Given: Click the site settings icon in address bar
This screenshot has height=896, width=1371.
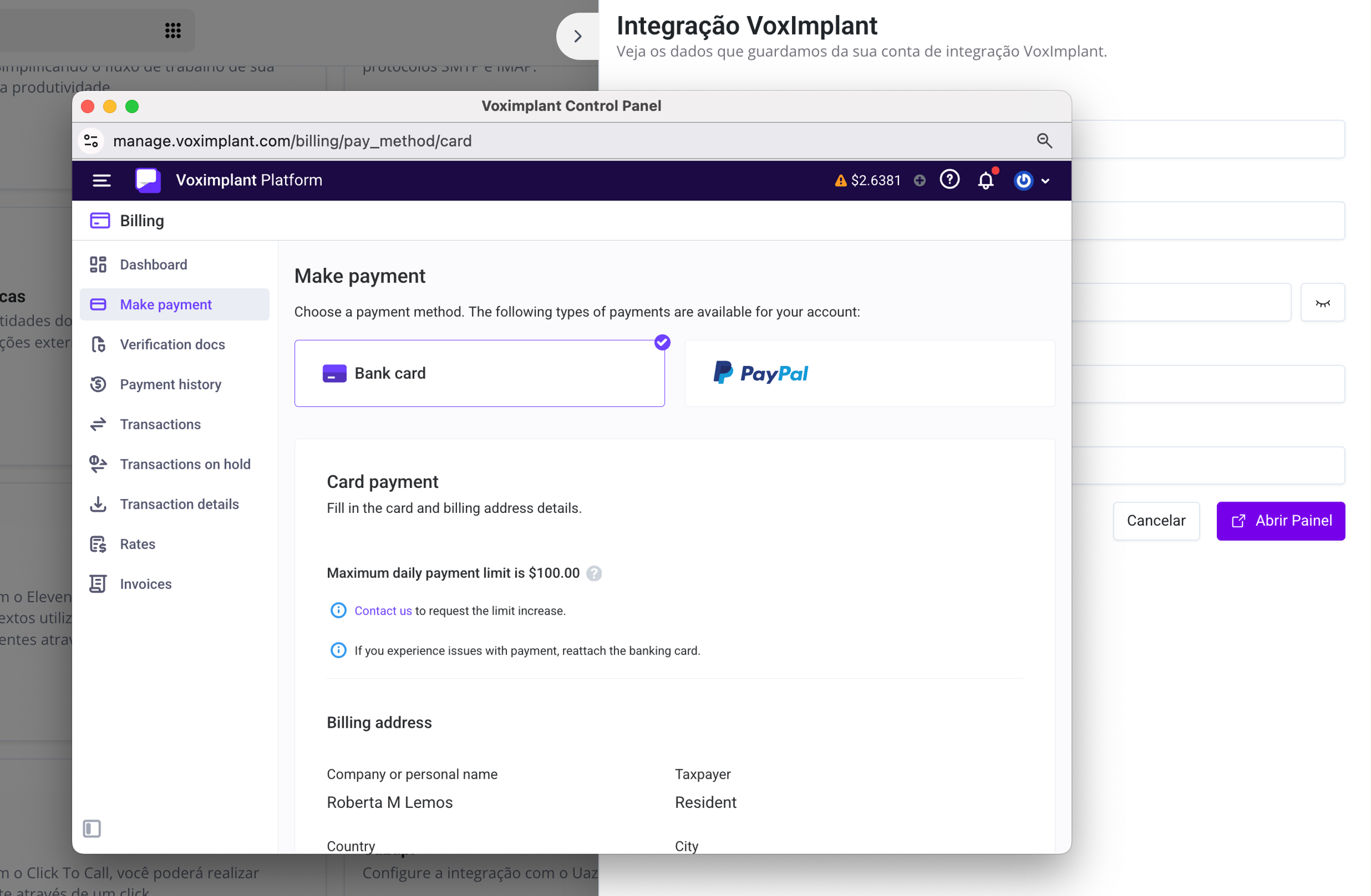Looking at the screenshot, I should [91, 141].
